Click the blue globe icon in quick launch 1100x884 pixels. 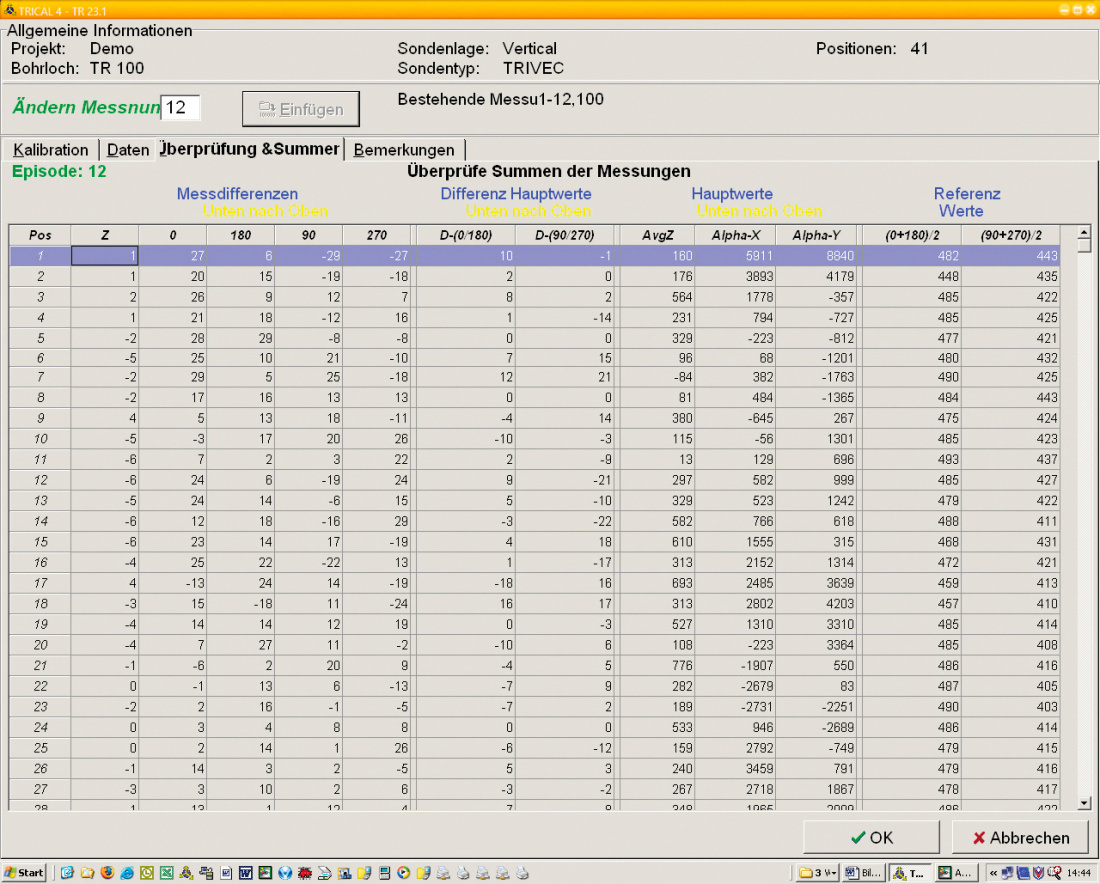[x=285, y=873]
